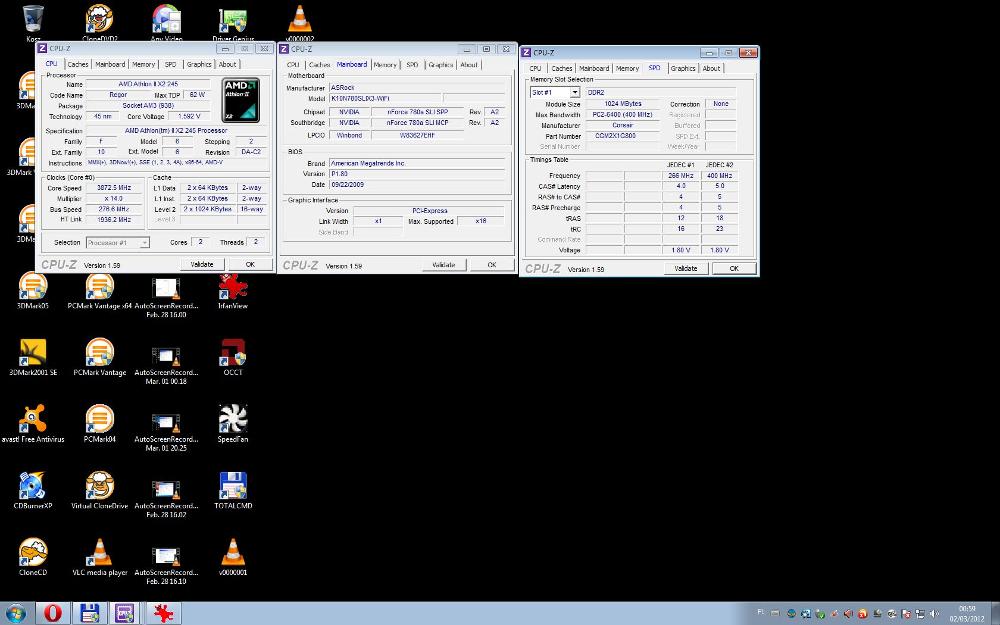
Task: Open the SpeedFan desktop shortcut
Action: tap(233, 423)
